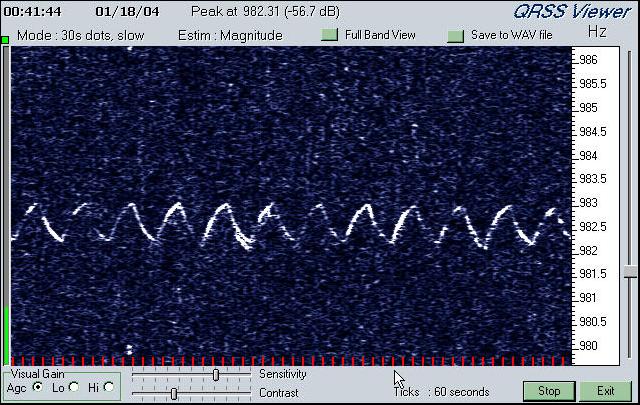
Task: Click the Sensitivity slider handle
Action: tap(216, 375)
